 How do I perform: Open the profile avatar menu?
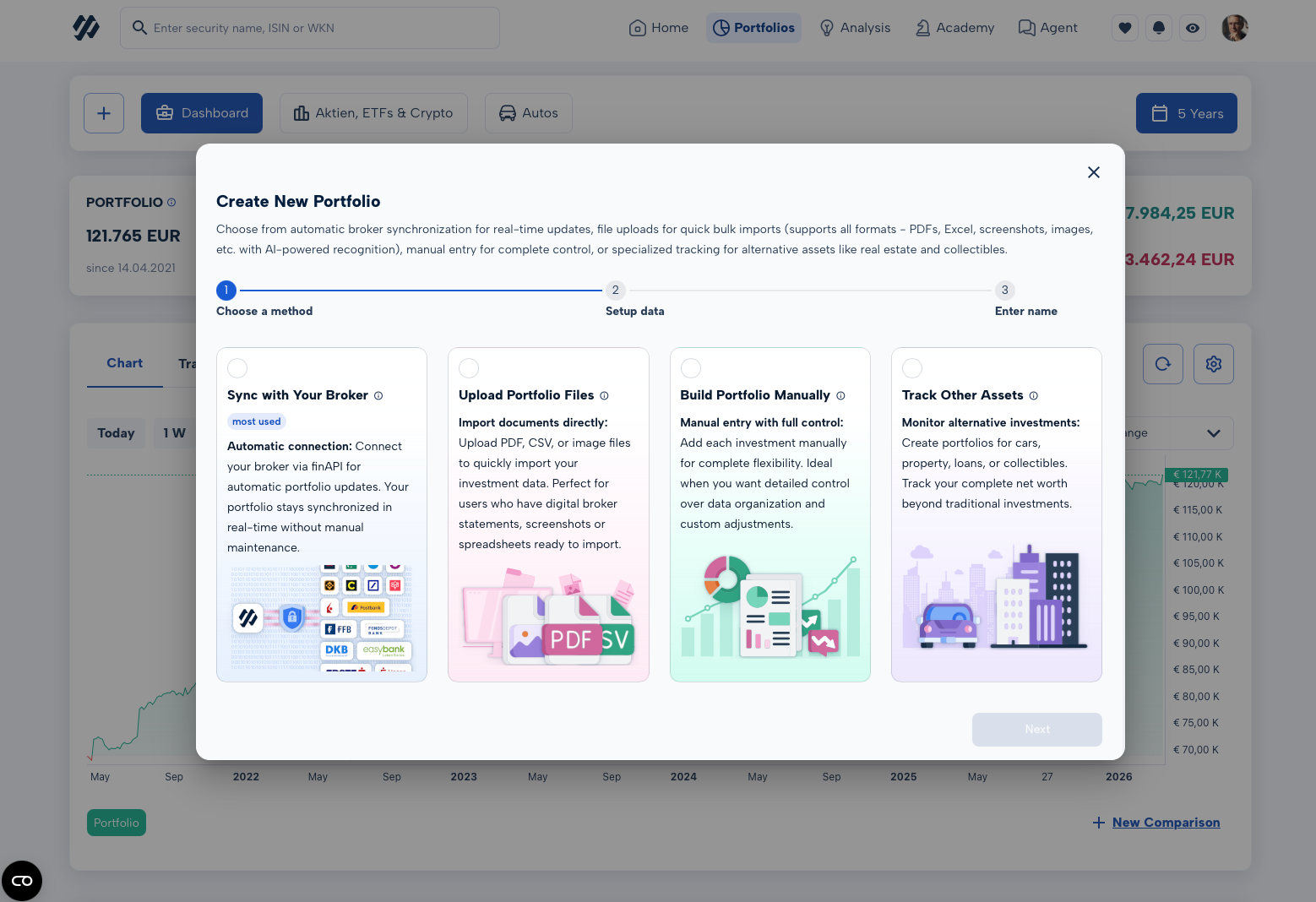1234,28
